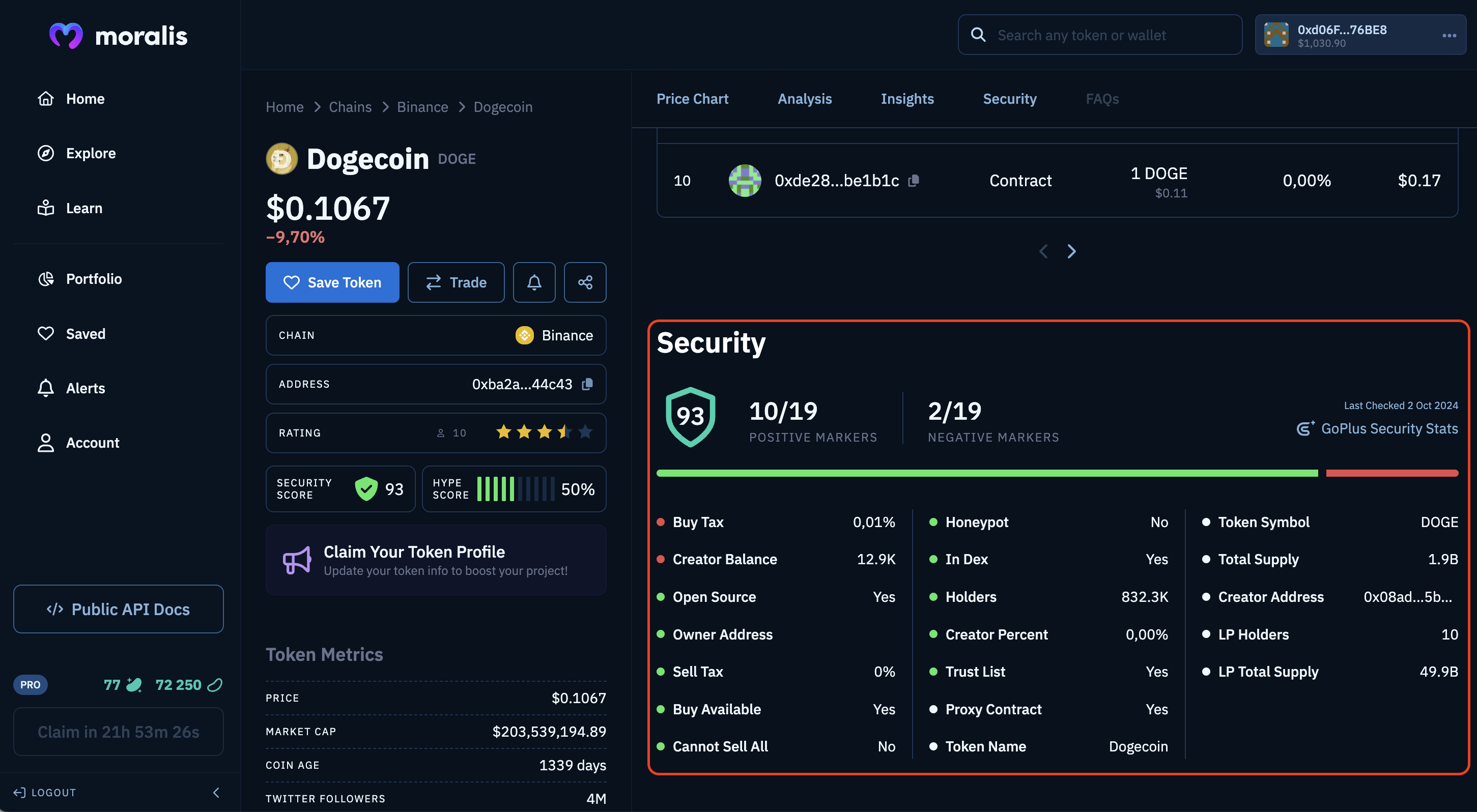
Task: Switch to the Security tab
Action: tap(1009, 99)
